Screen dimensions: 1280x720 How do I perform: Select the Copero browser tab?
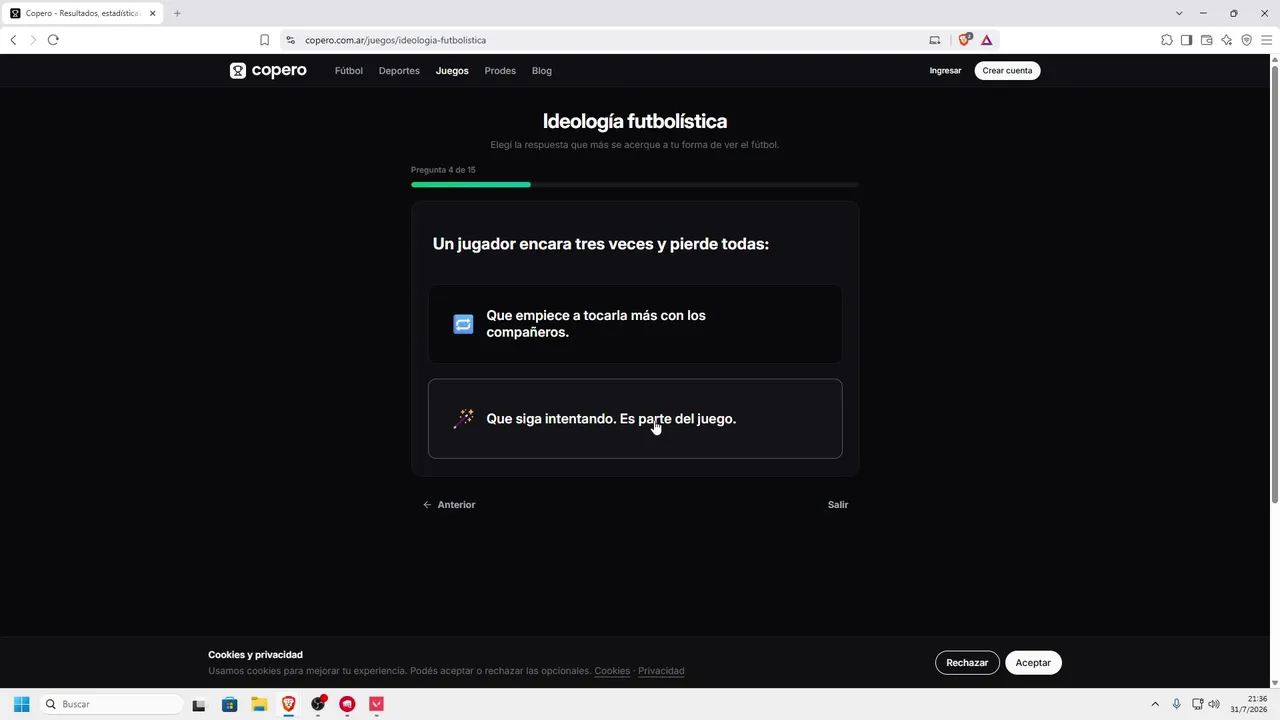coord(82,13)
